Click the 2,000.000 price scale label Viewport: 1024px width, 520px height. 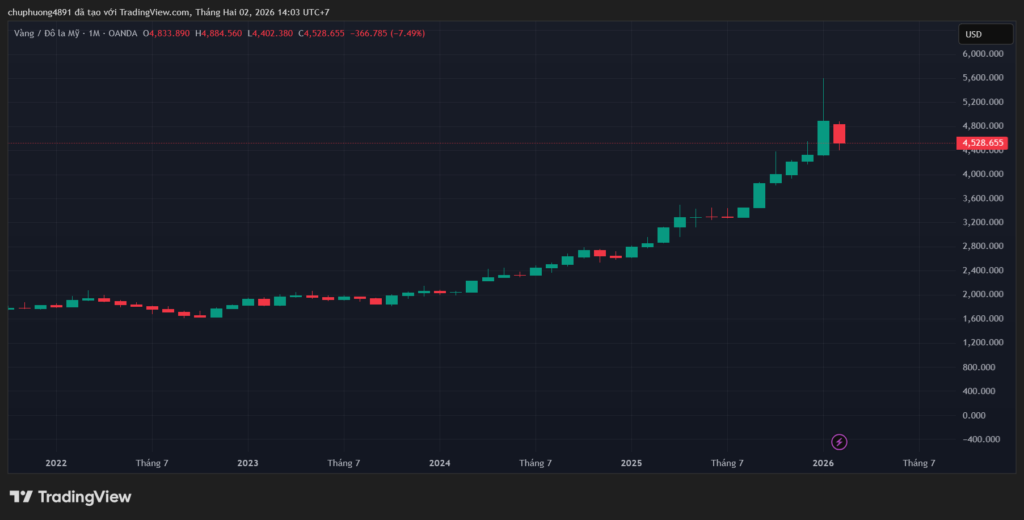coord(980,295)
